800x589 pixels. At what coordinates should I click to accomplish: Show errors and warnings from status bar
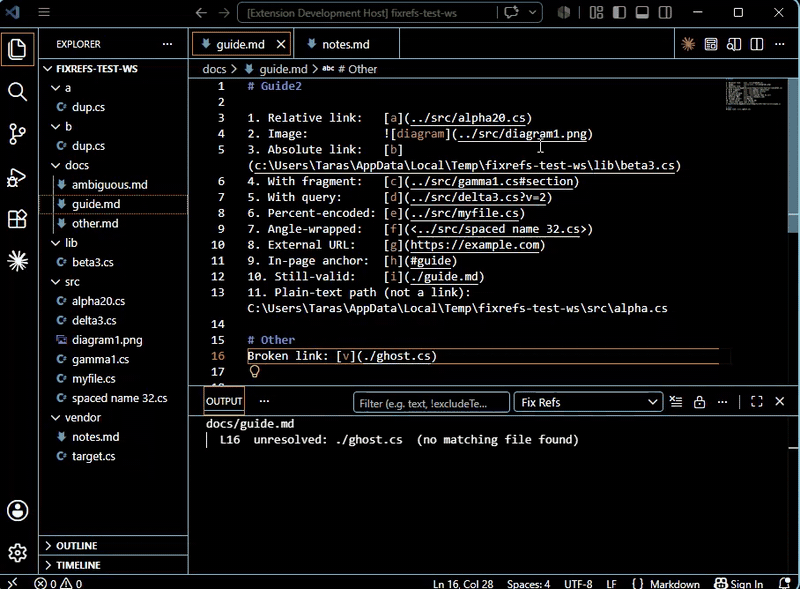[x=58, y=583]
